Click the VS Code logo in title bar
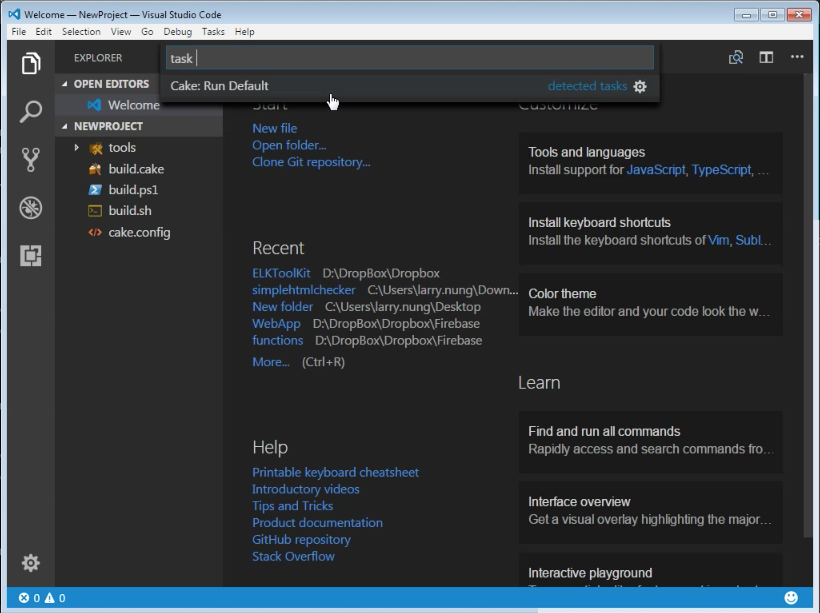 coord(14,14)
